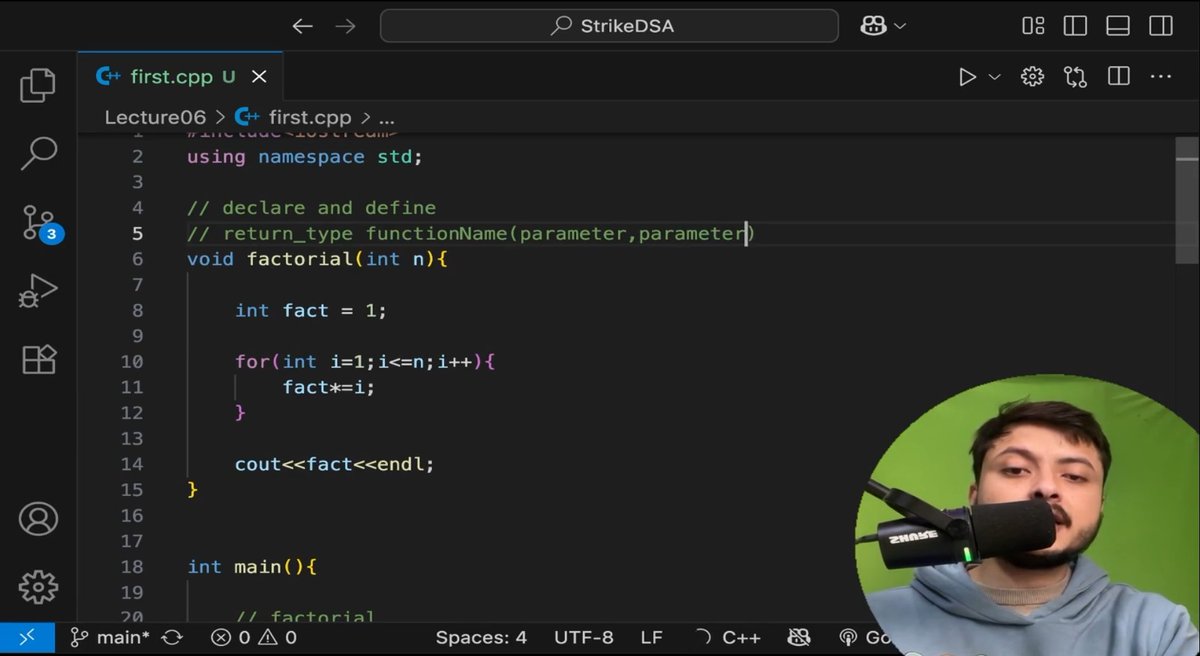Click line number 18 in the gutter
1200x656 pixels.
point(132,567)
